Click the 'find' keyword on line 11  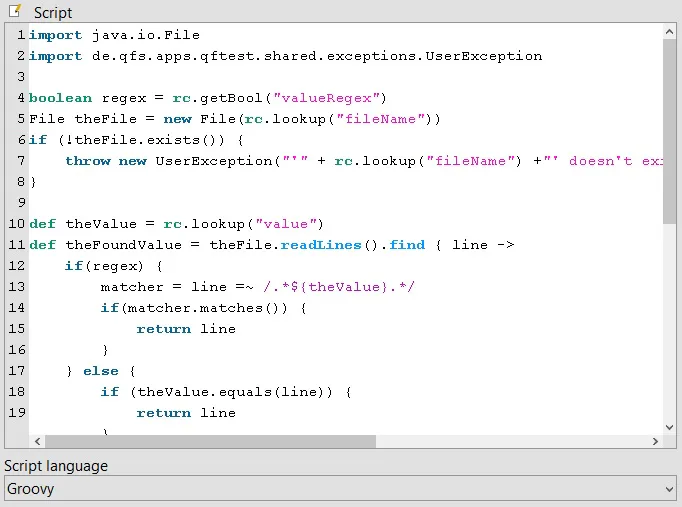pyautogui.click(x=407, y=245)
